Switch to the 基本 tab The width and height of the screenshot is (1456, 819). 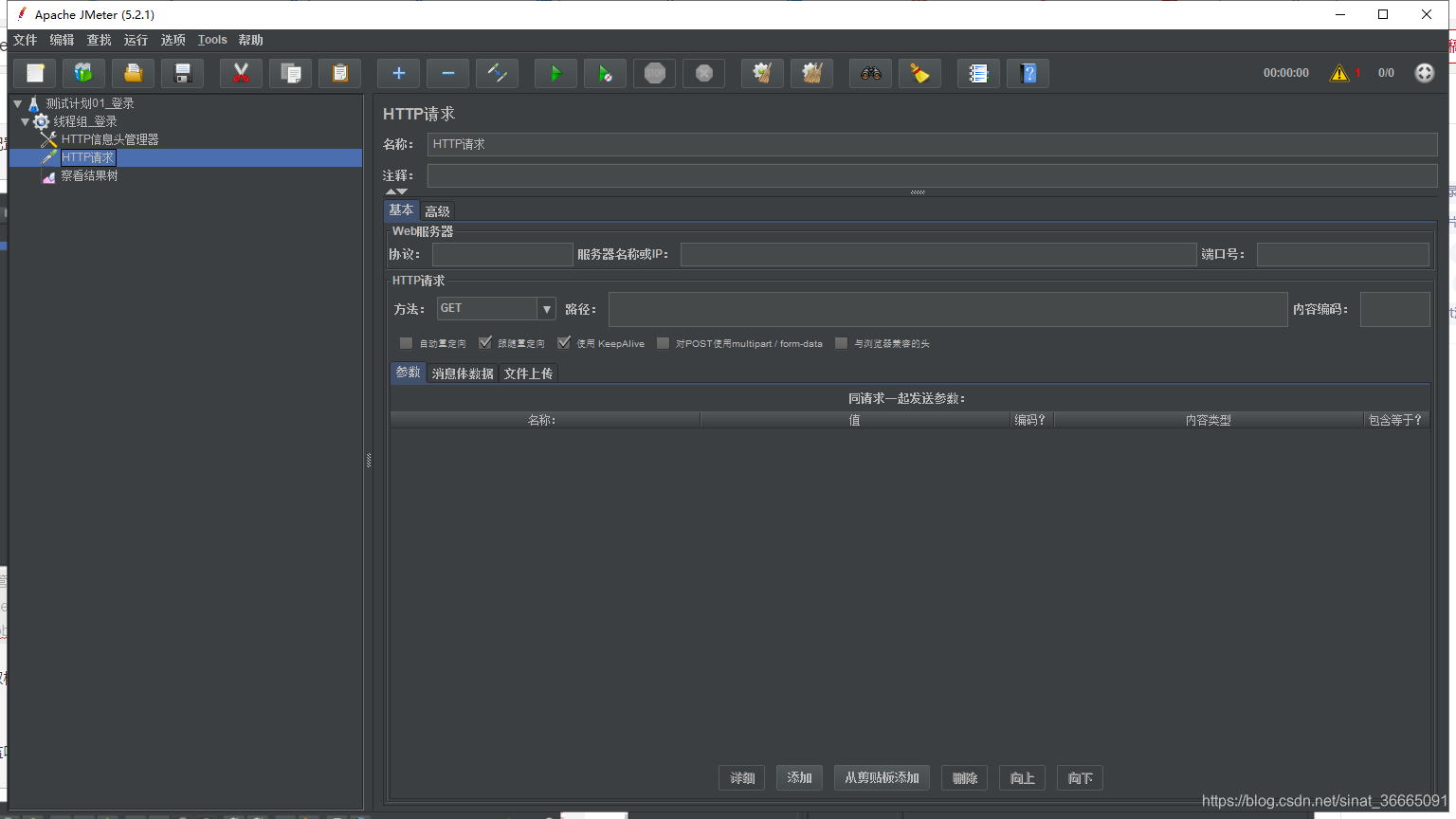pos(401,210)
